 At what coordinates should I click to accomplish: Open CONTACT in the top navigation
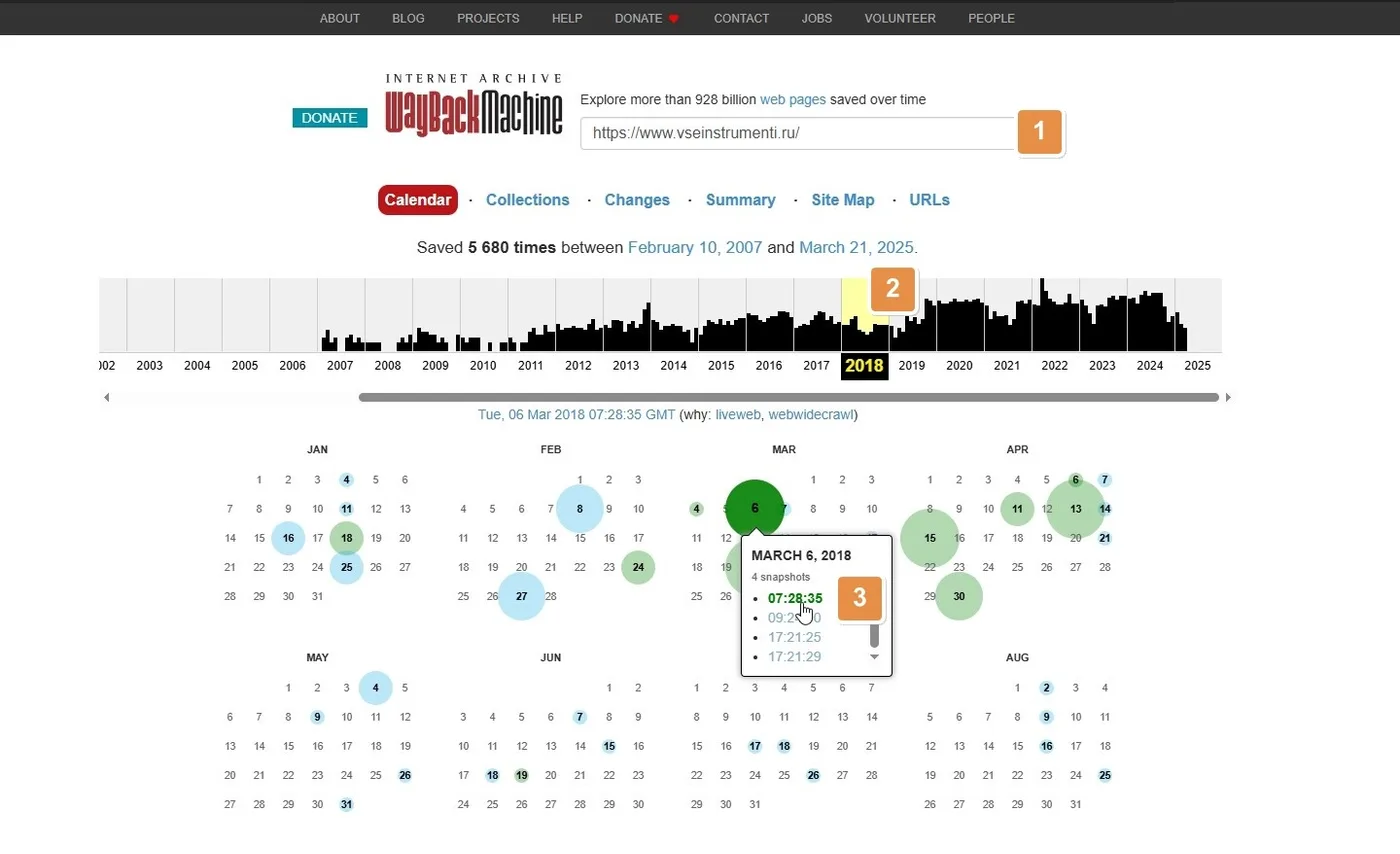[742, 18]
